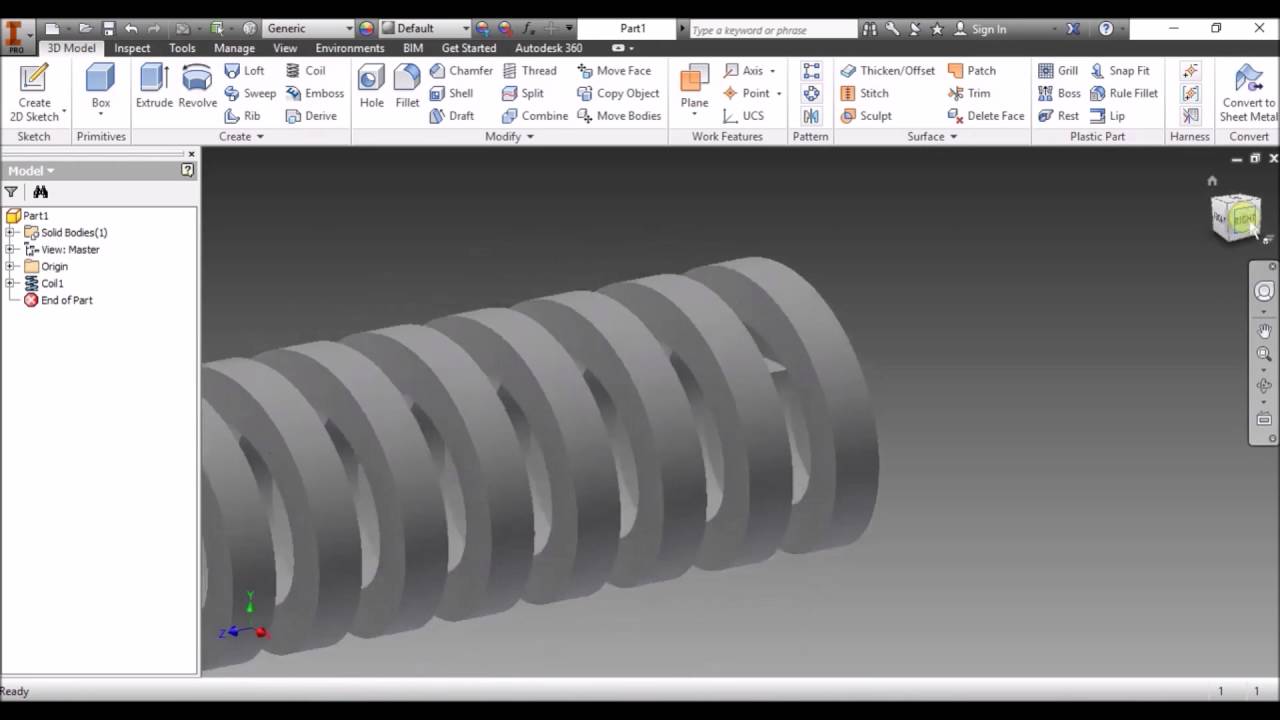Expand the Solid Bodies(1) node
Viewport: 1280px width, 720px height.
tap(10, 232)
